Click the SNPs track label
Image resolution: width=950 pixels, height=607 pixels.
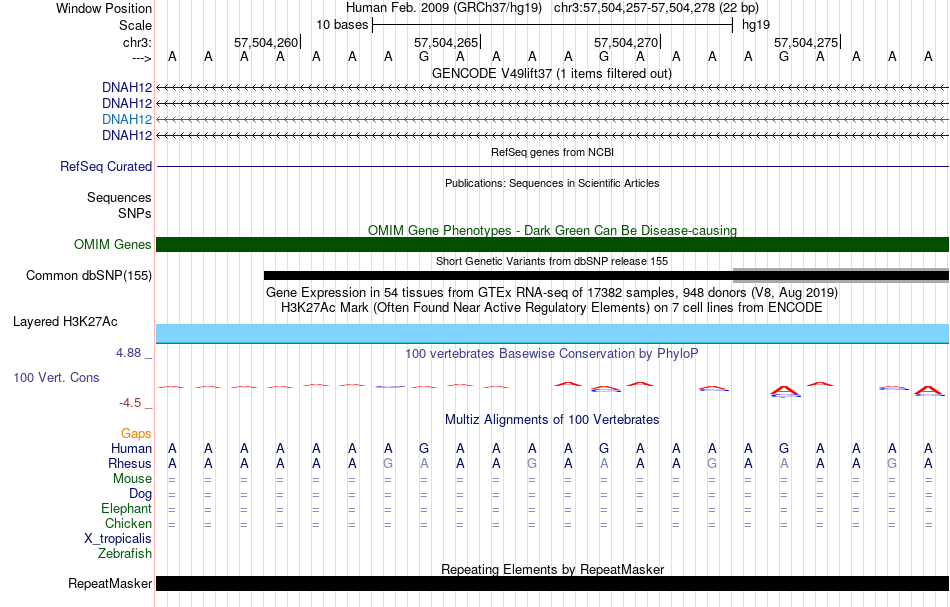135,213
